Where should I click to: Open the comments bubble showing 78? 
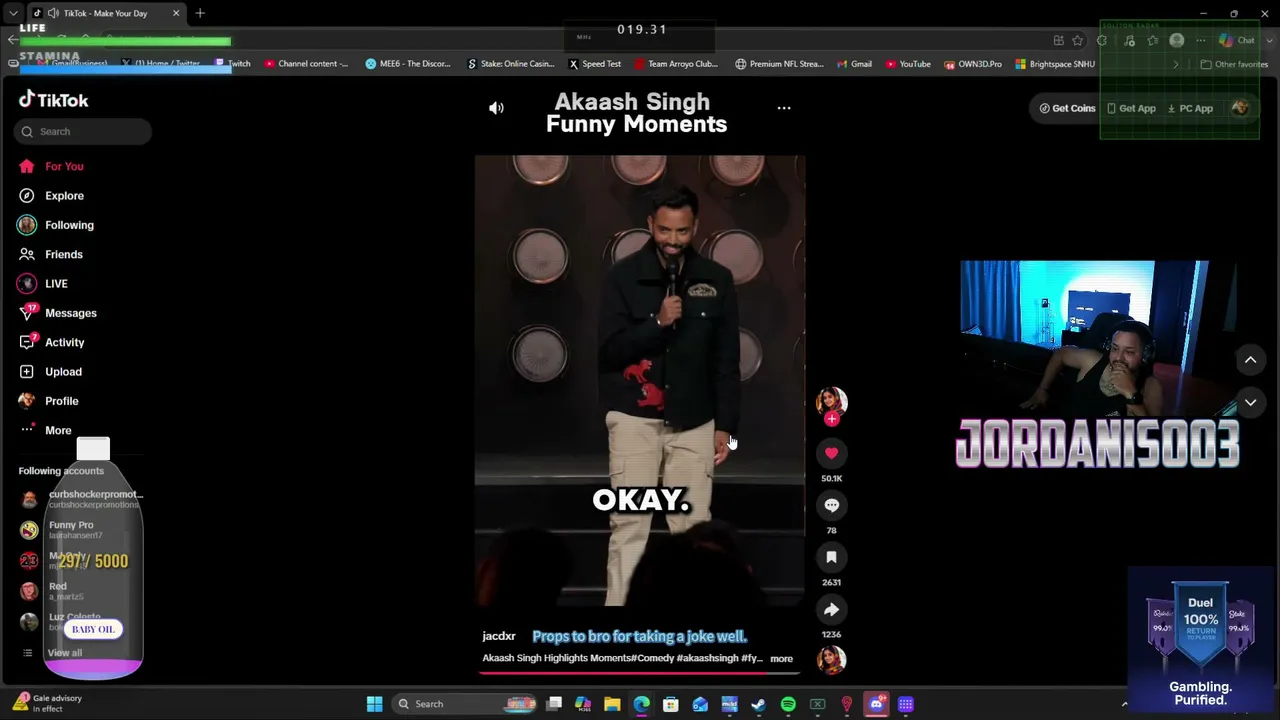pyautogui.click(x=831, y=505)
